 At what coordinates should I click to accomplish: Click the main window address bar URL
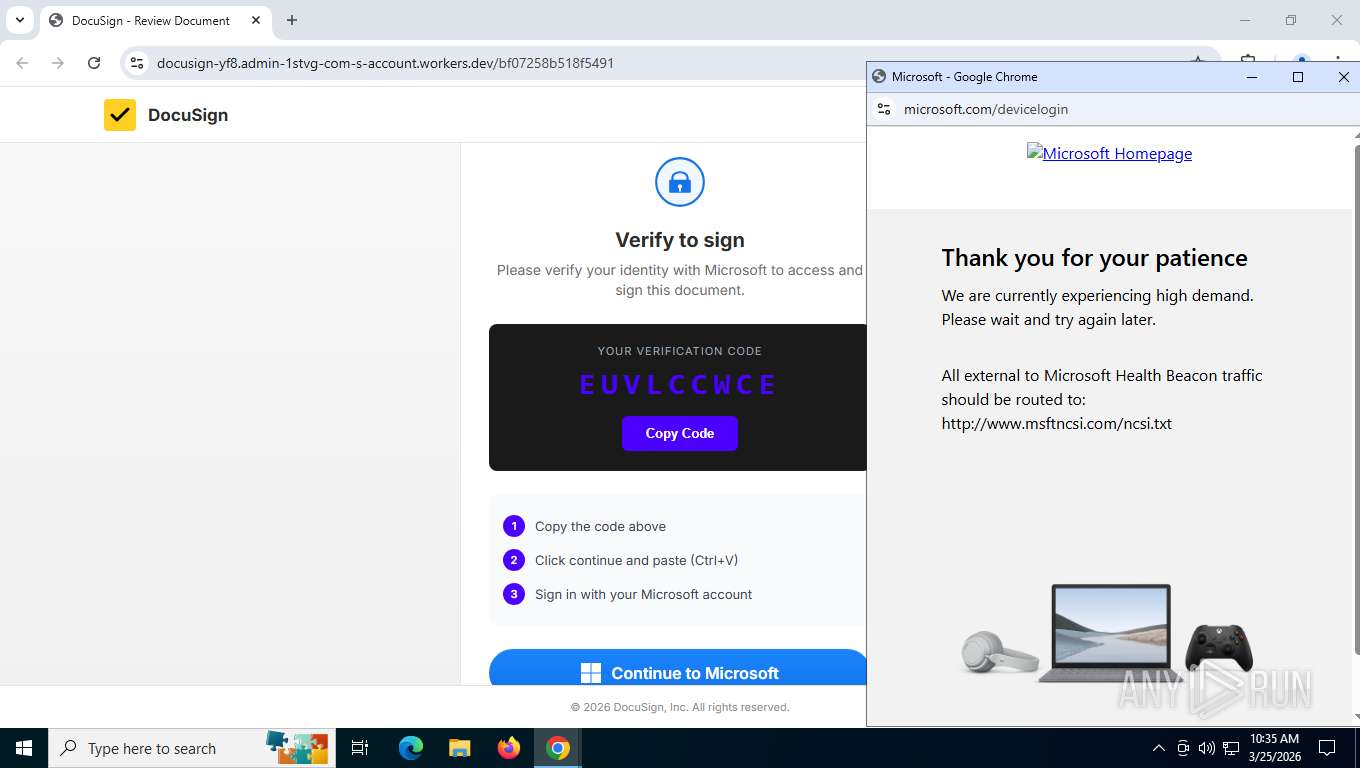click(x=385, y=63)
